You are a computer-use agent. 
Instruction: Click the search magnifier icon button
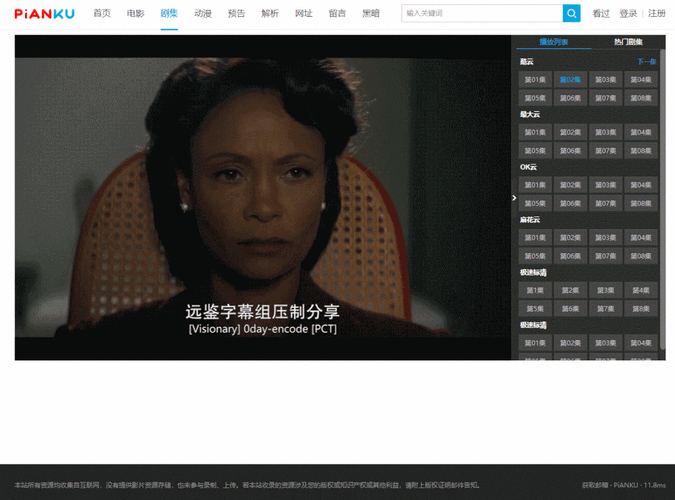[x=571, y=13]
